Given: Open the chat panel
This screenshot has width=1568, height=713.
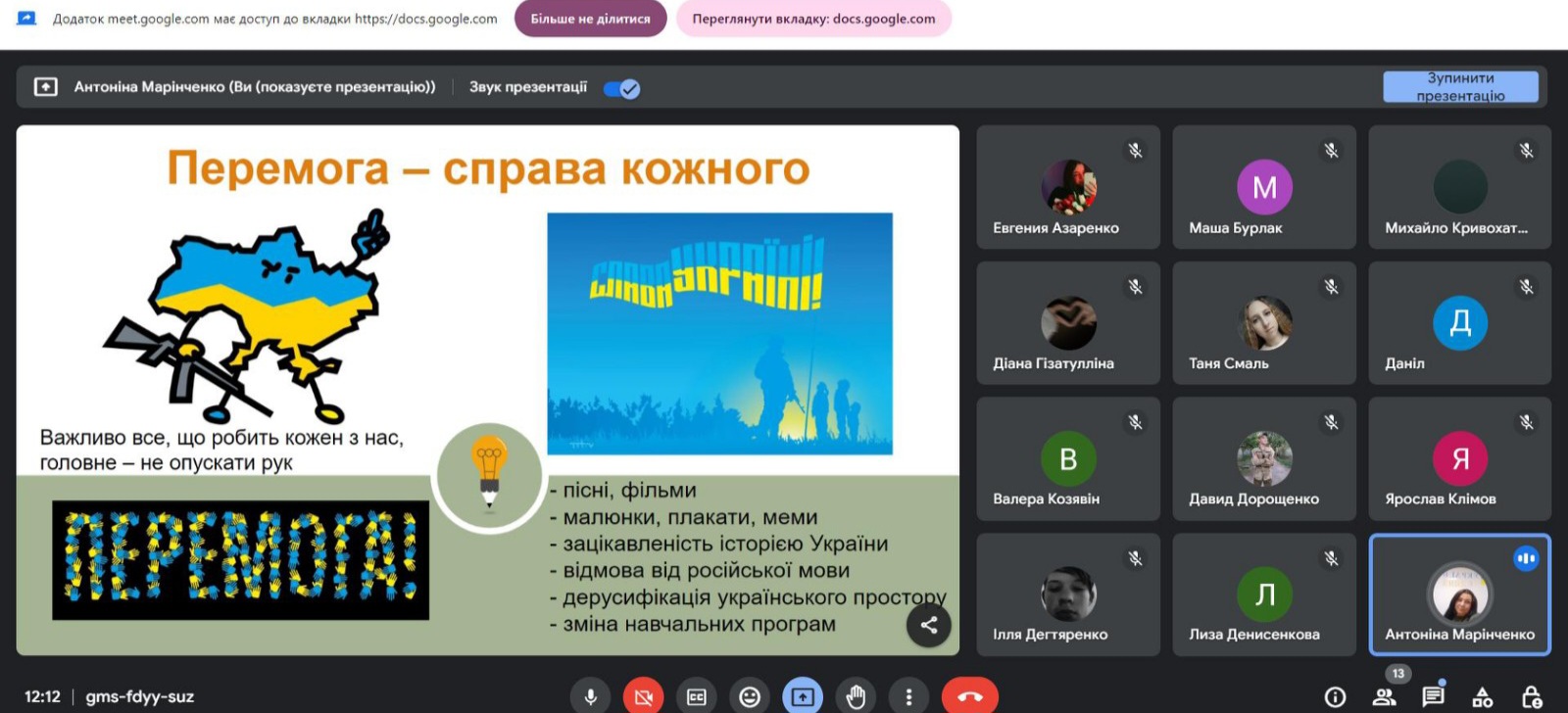Looking at the screenshot, I should [x=1433, y=696].
